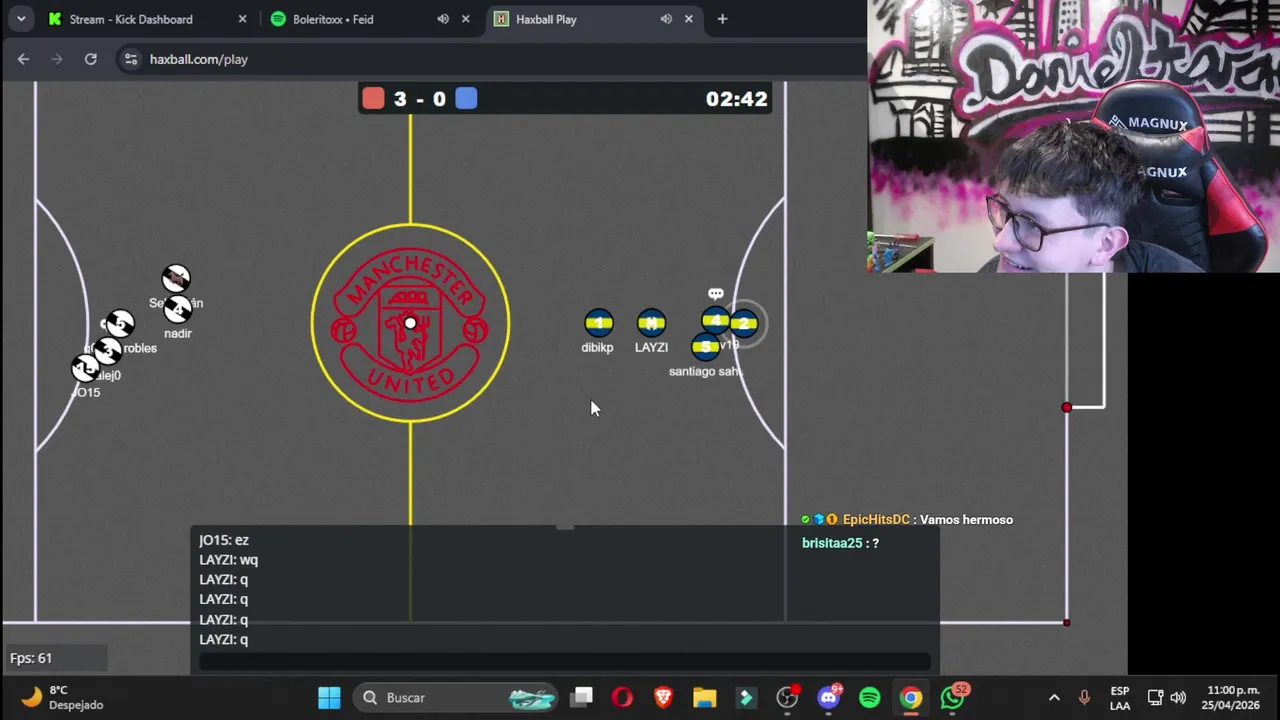This screenshot has width=1280, height=720.
Task: Mute audio on the Haxball Play tab
Action: coord(666,19)
